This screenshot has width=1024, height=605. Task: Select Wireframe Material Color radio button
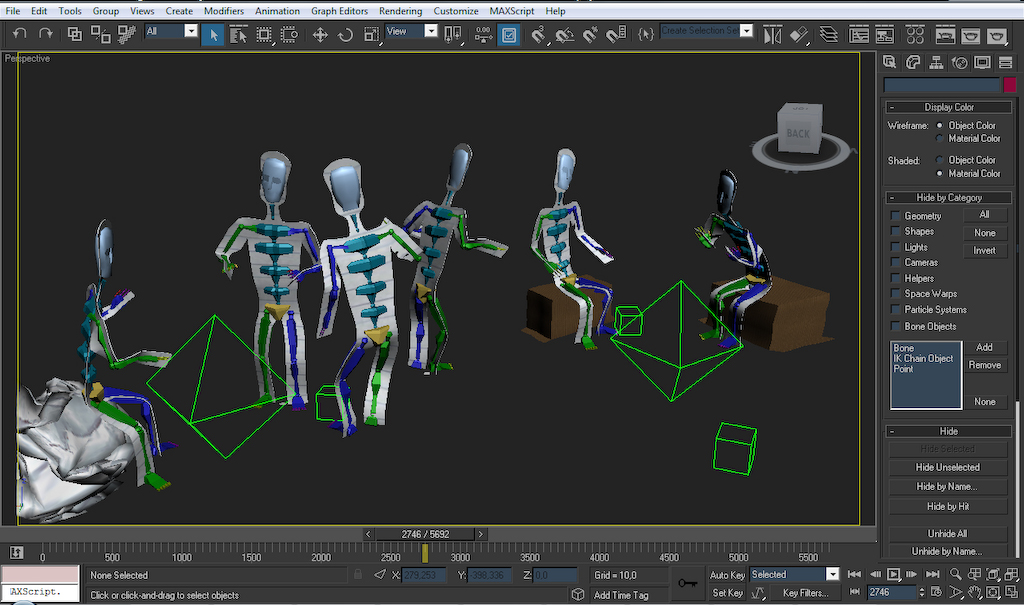click(940, 139)
